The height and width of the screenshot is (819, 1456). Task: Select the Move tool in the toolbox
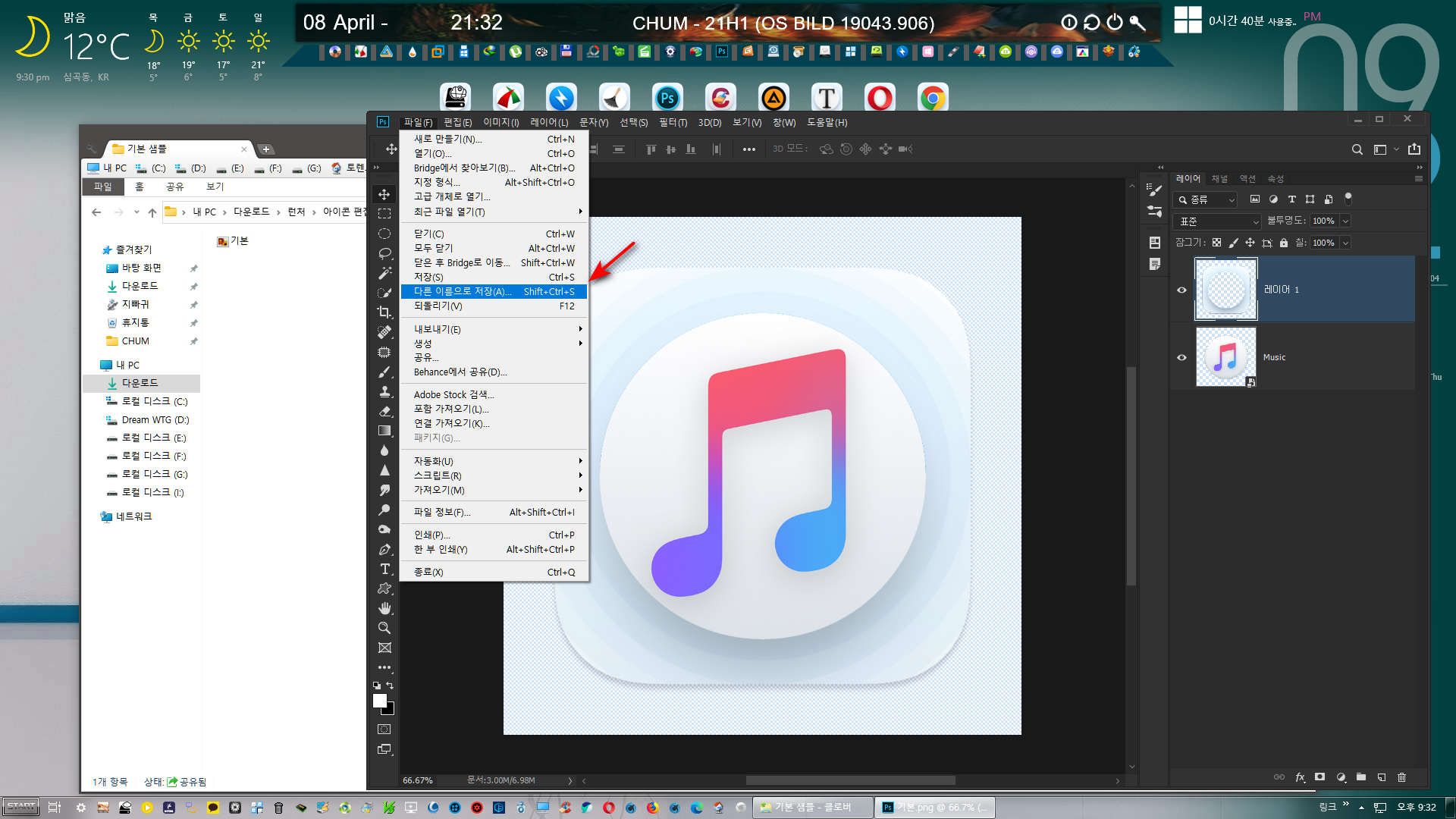click(x=384, y=194)
